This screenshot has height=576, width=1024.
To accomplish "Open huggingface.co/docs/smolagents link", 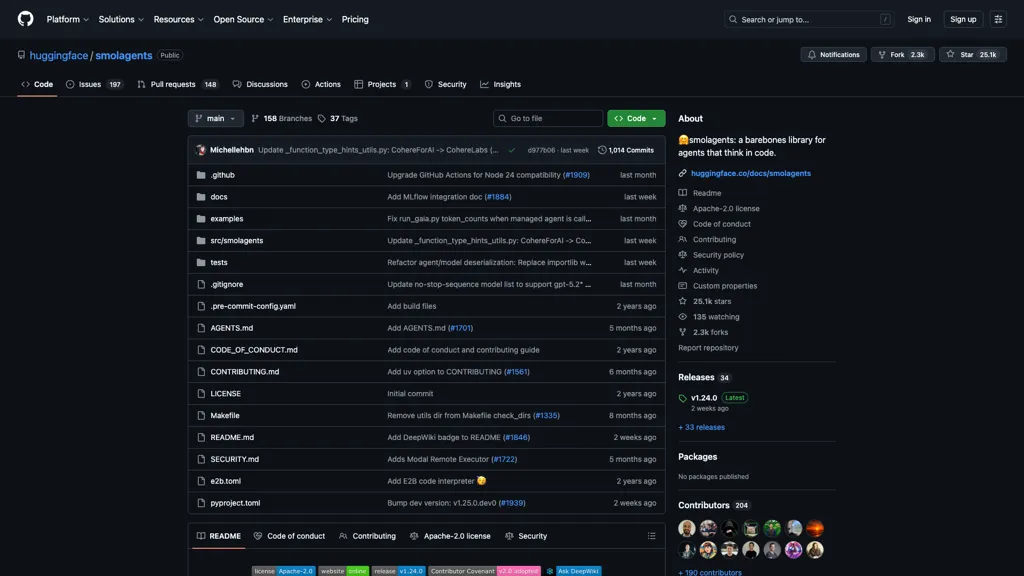I will tap(751, 174).
